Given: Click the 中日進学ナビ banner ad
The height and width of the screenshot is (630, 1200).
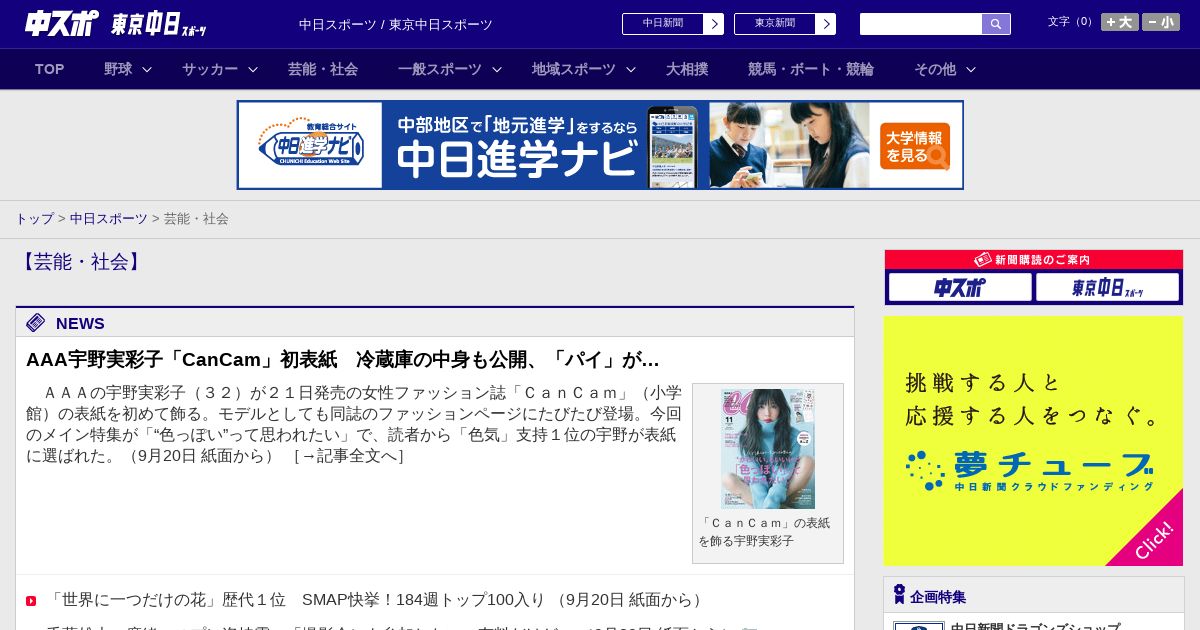Looking at the screenshot, I should 600,145.
